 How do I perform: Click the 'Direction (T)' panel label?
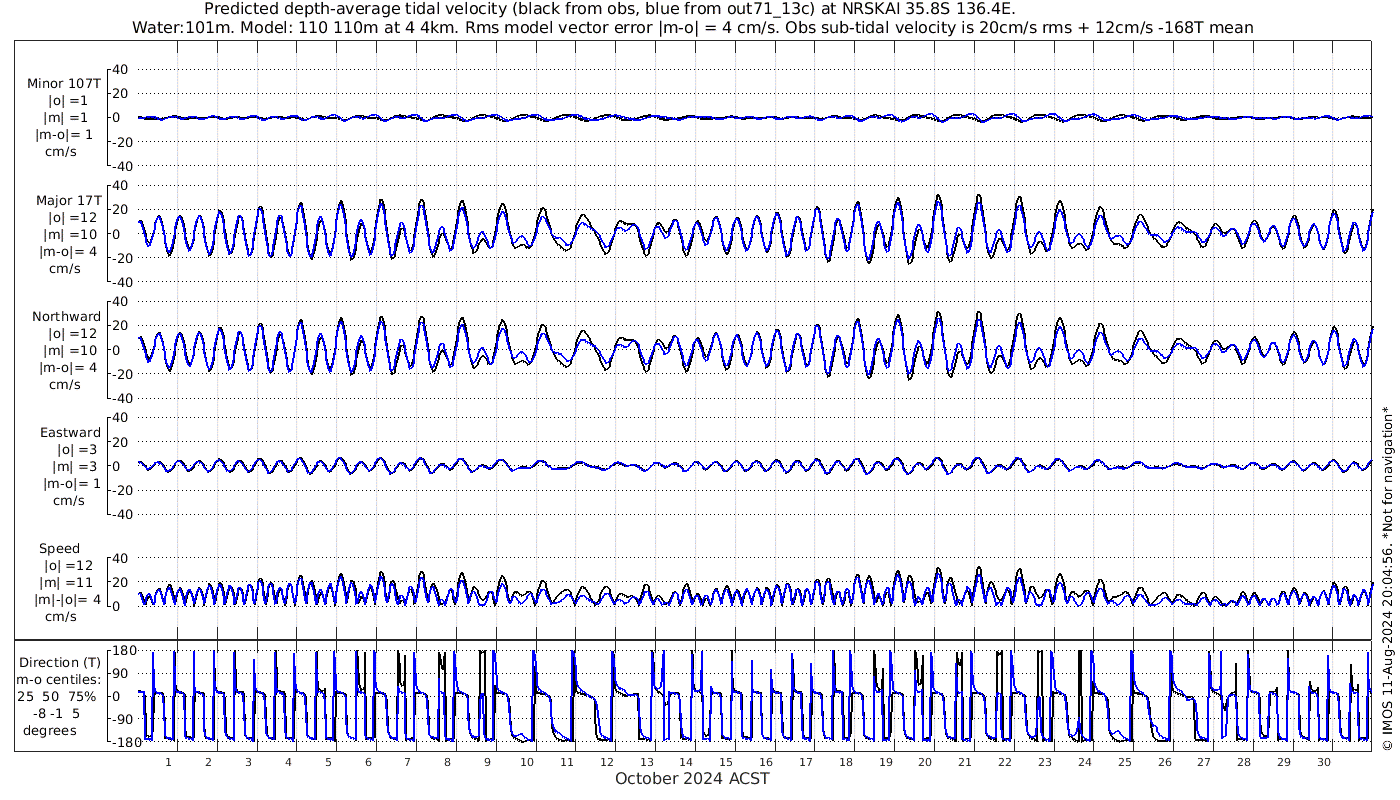pos(61,662)
